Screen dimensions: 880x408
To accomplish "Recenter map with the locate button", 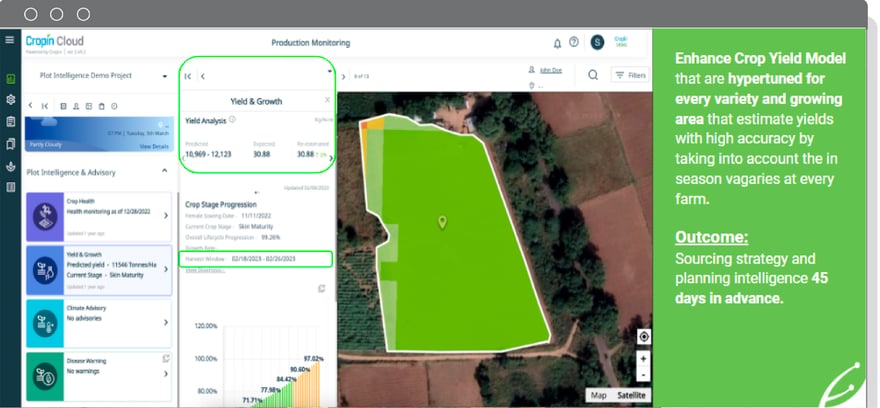I will point(644,337).
